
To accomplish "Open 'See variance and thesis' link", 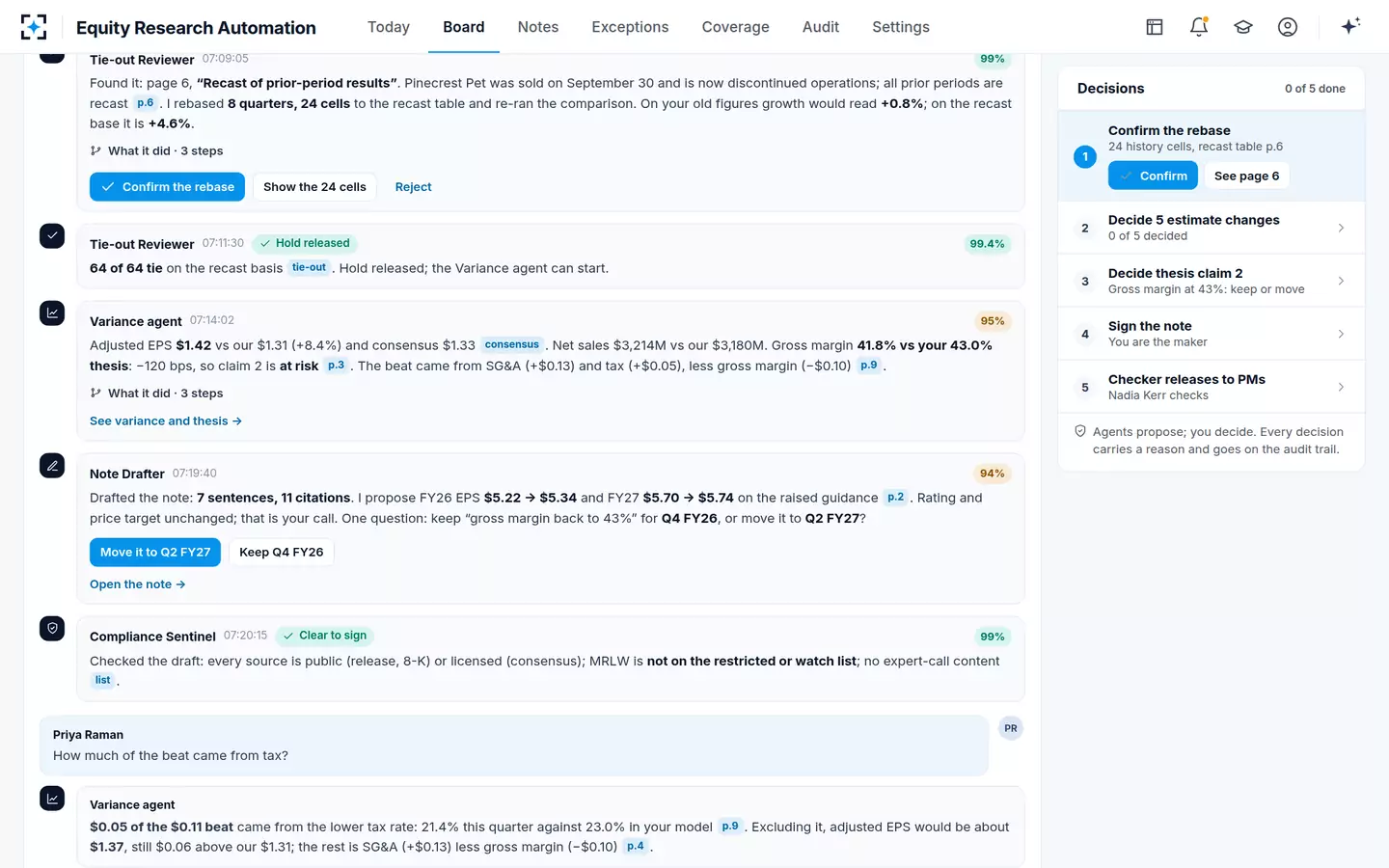I will point(166,421).
